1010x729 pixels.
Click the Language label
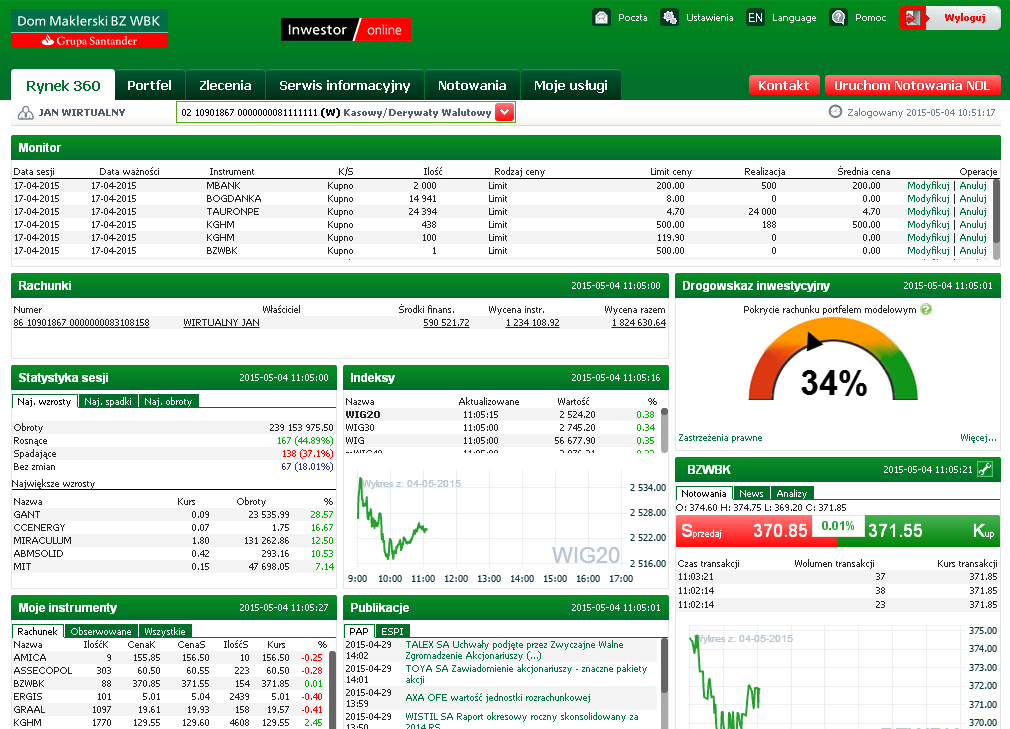(794, 18)
